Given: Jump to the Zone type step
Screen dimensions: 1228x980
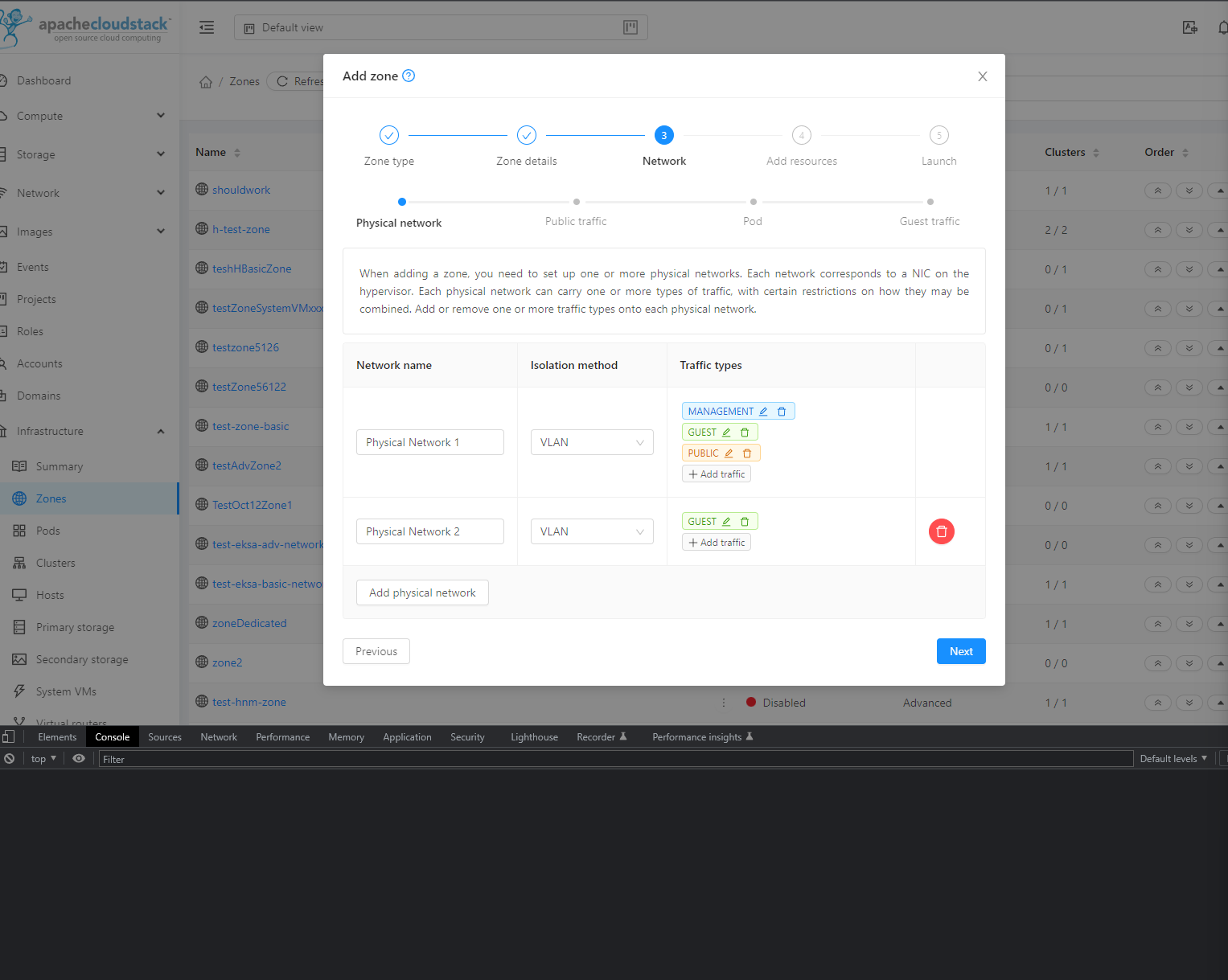Looking at the screenshot, I should click(x=389, y=135).
